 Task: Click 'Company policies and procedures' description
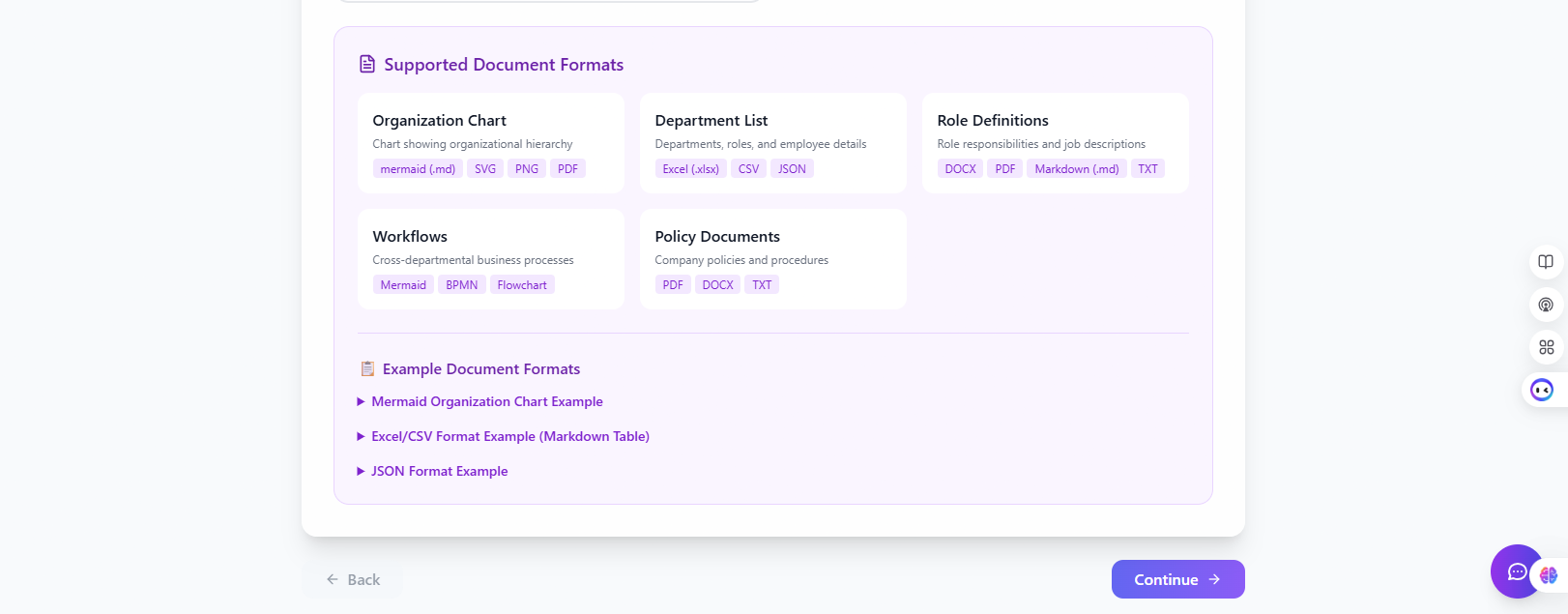[x=741, y=260]
